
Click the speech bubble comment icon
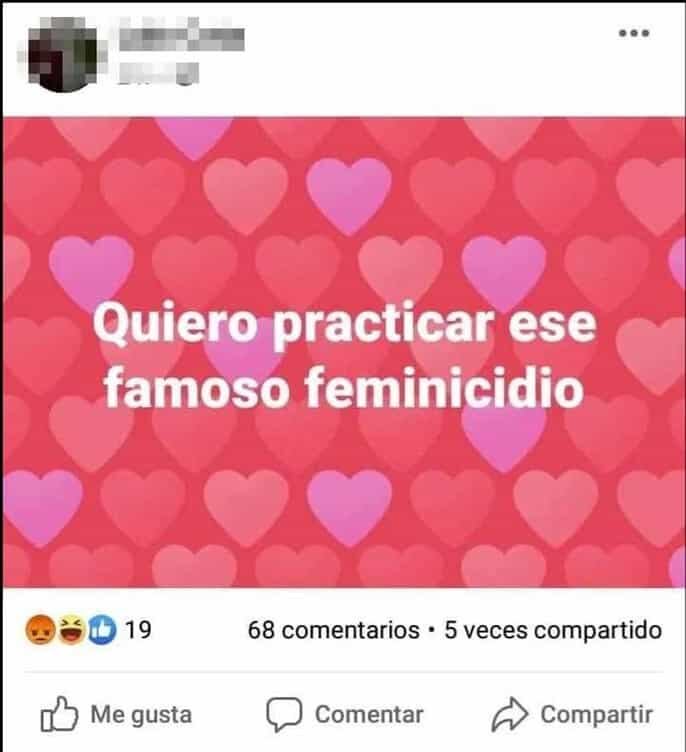[284, 714]
